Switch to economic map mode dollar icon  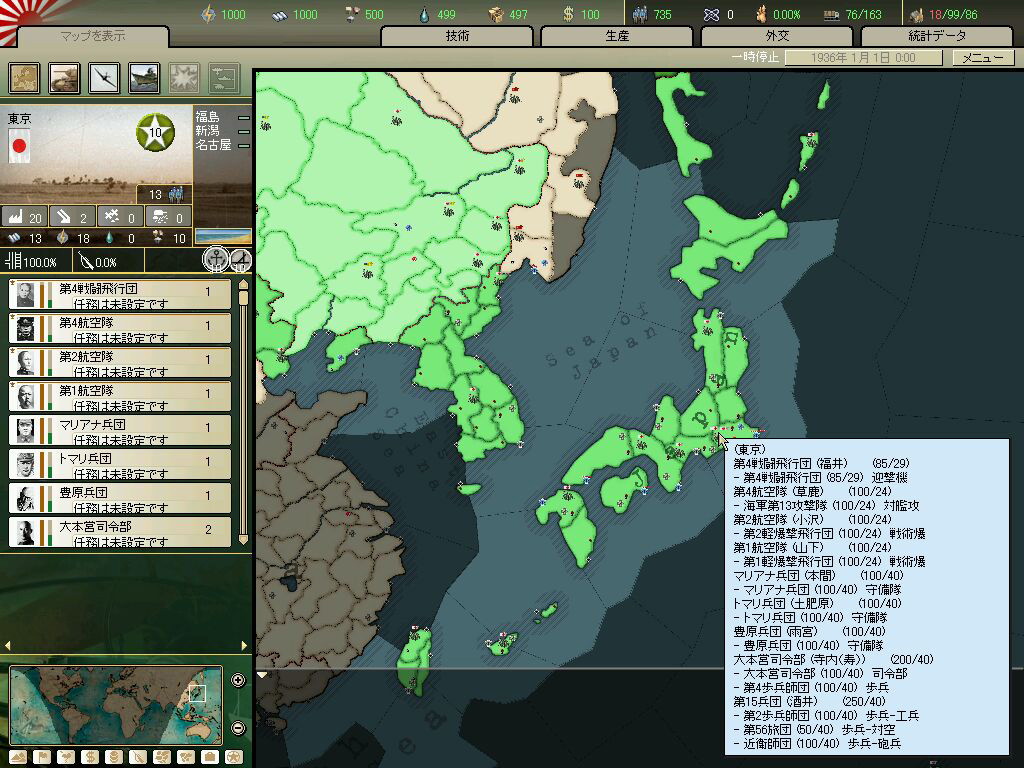coord(89,757)
